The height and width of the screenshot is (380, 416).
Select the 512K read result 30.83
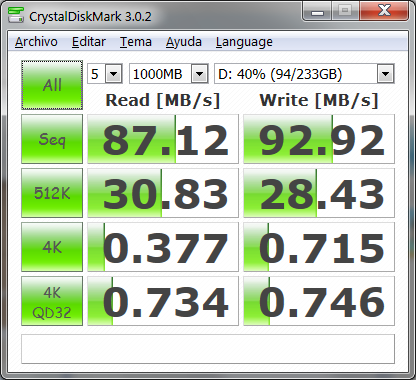coord(163,193)
